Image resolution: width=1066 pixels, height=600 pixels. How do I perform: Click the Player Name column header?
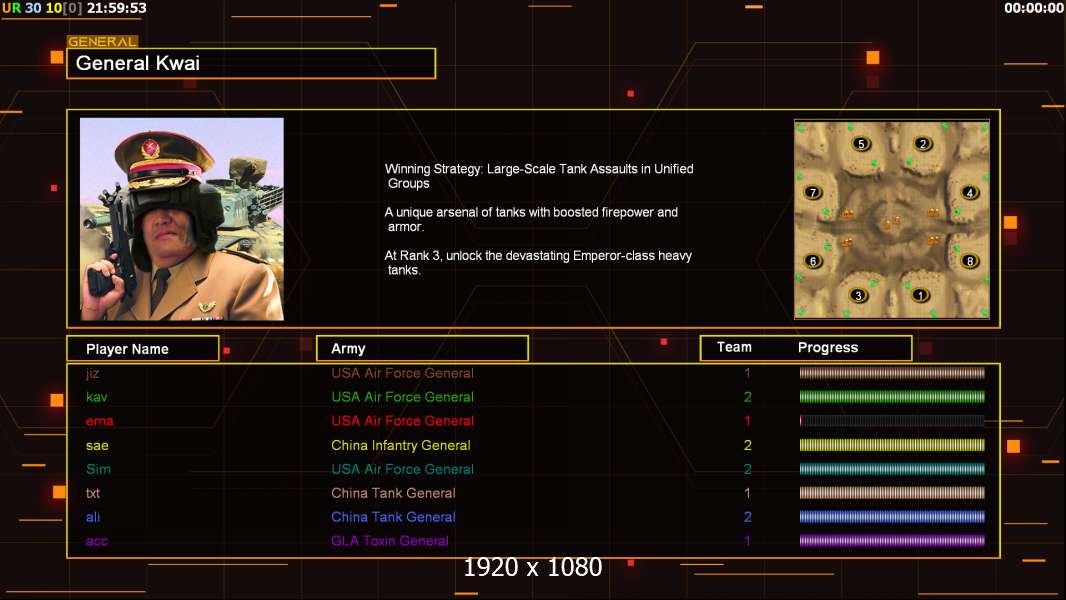click(x=143, y=349)
